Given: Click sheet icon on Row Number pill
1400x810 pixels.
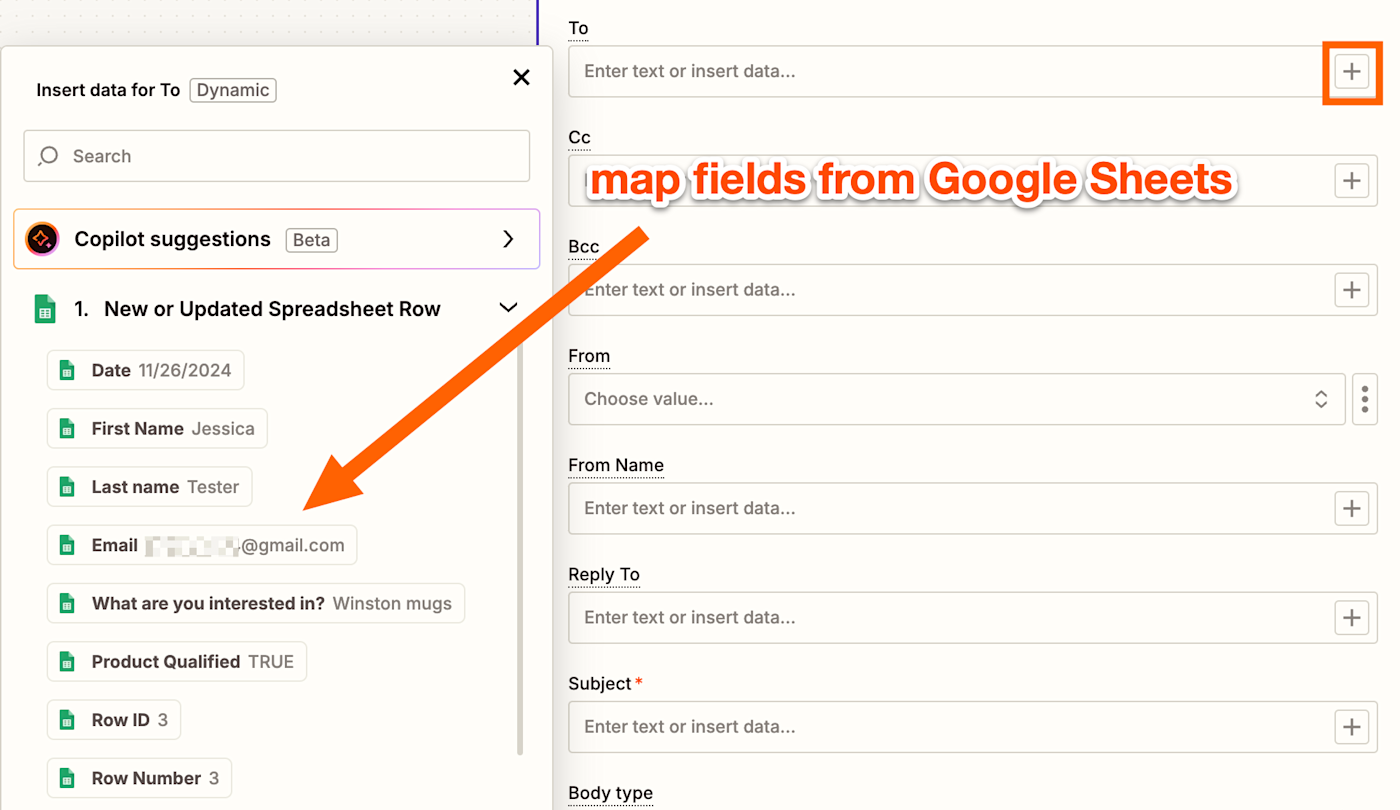Looking at the screenshot, I should 67,778.
